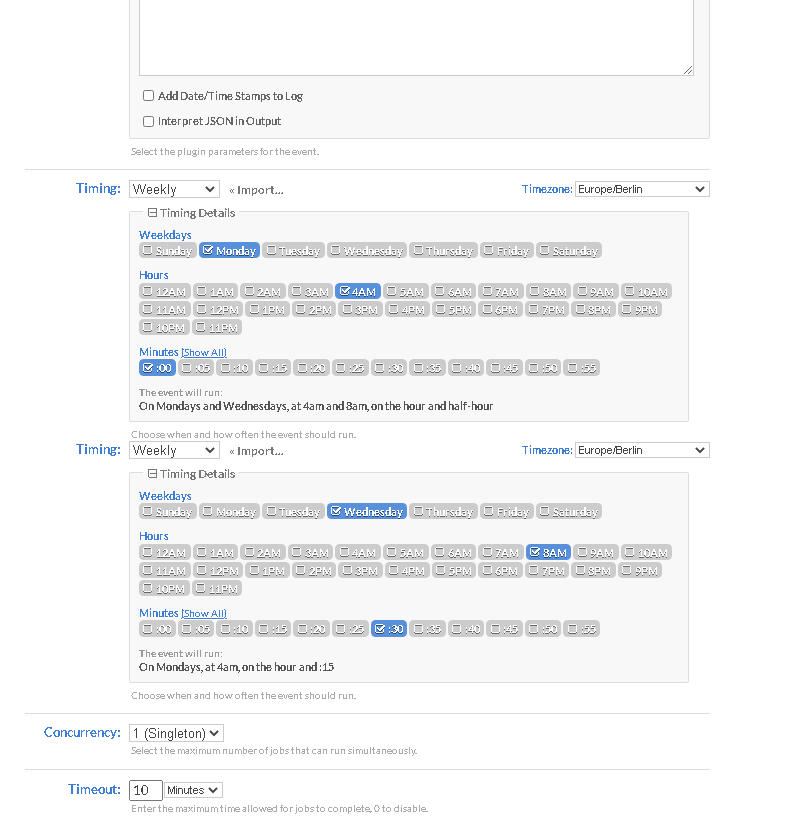Enable "Add Date/Time Stamps to Log"
The image size is (794, 823).
pyautogui.click(x=148, y=95)
